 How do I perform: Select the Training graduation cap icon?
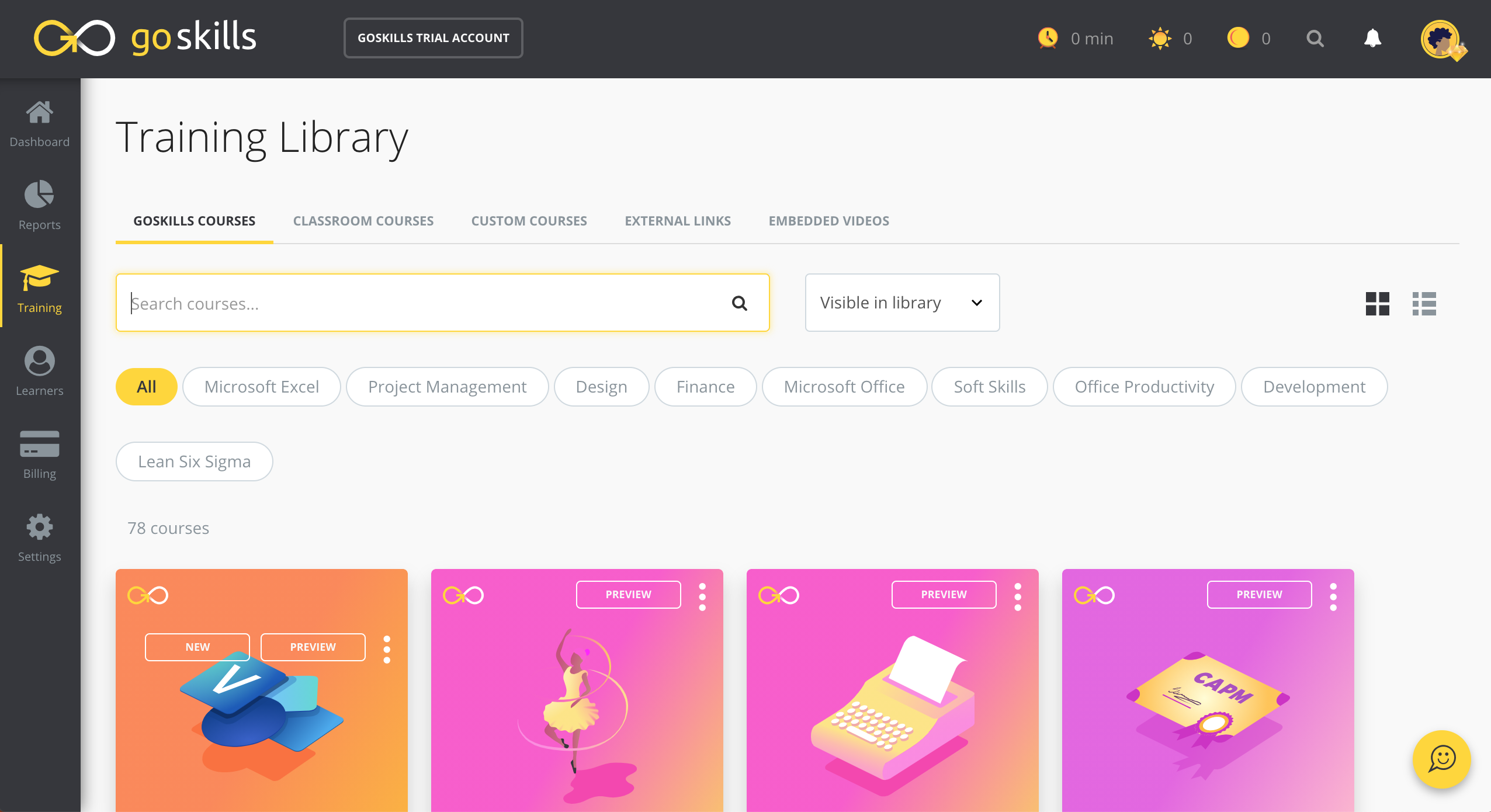click(39, 277)
